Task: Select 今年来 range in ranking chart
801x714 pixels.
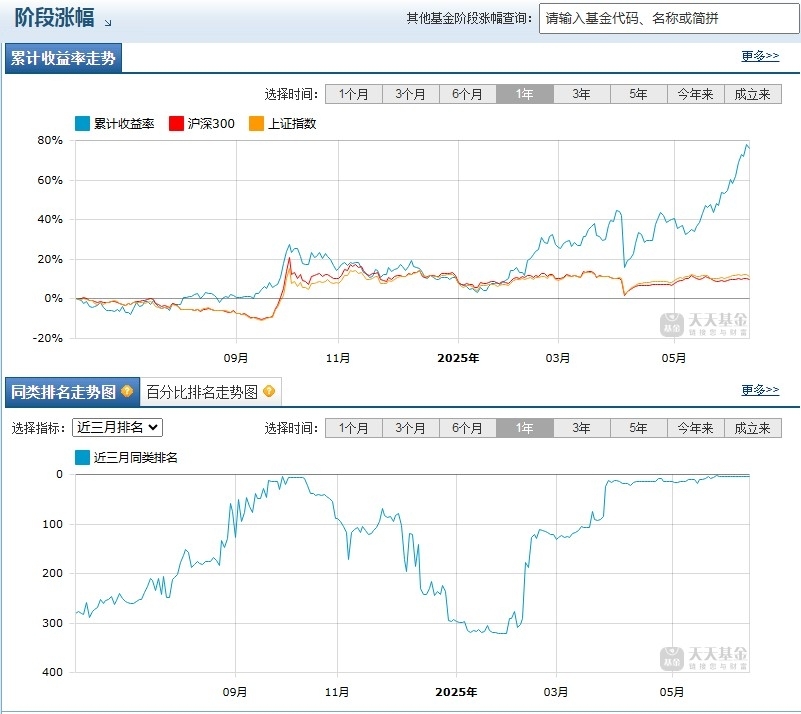Action: click(695, 428)
